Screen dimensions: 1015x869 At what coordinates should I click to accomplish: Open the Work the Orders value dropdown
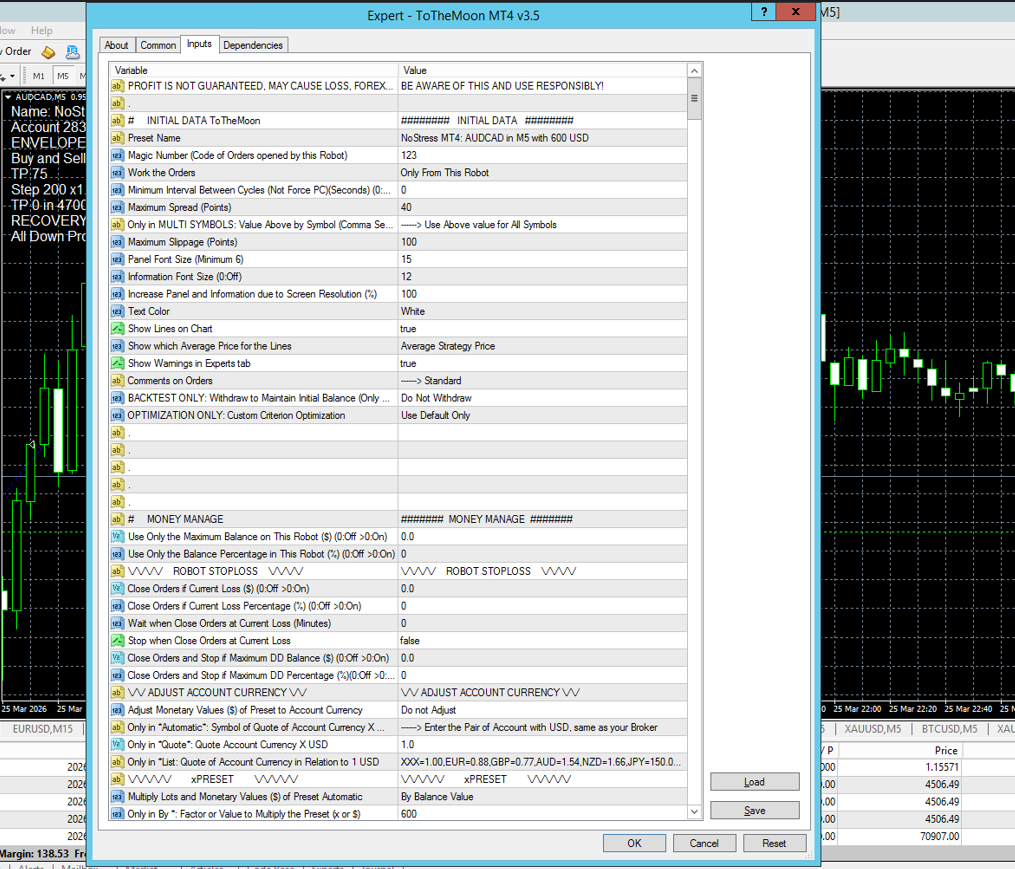pyautogui.click(x=542, y=173)
